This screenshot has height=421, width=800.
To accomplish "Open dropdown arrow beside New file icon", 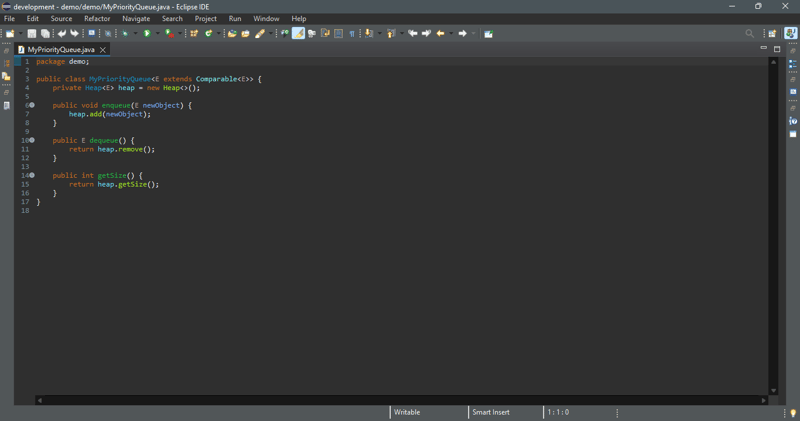I will click(19, 34).
